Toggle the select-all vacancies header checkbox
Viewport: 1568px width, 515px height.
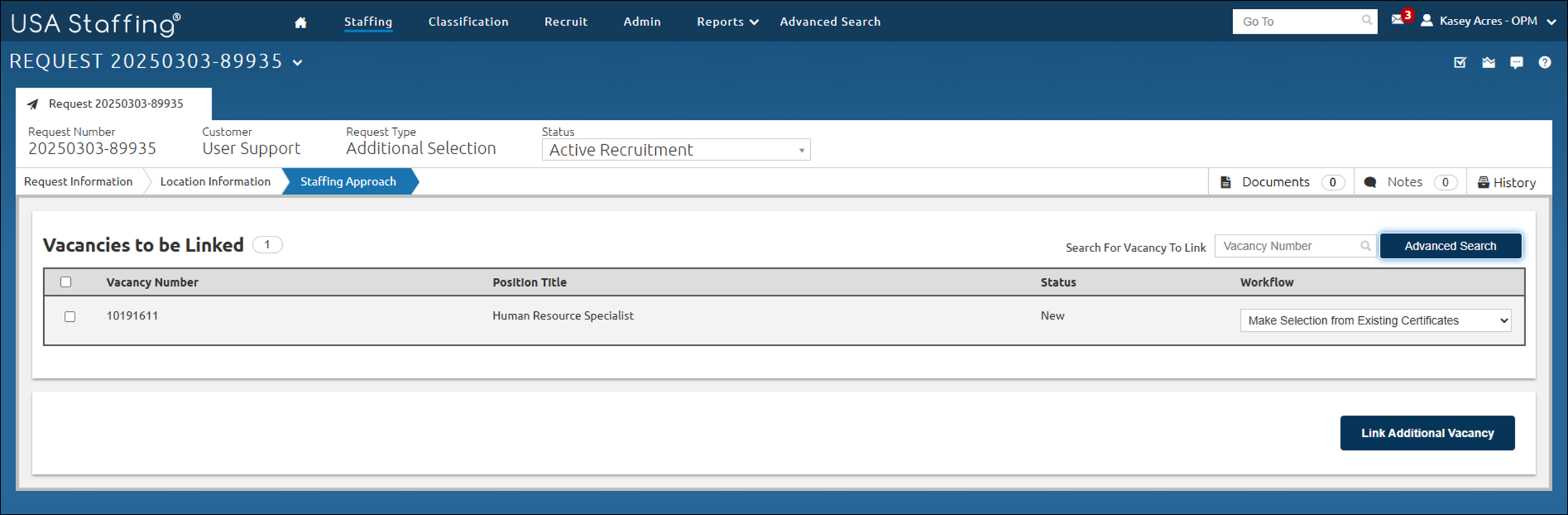tap(66, 282)
